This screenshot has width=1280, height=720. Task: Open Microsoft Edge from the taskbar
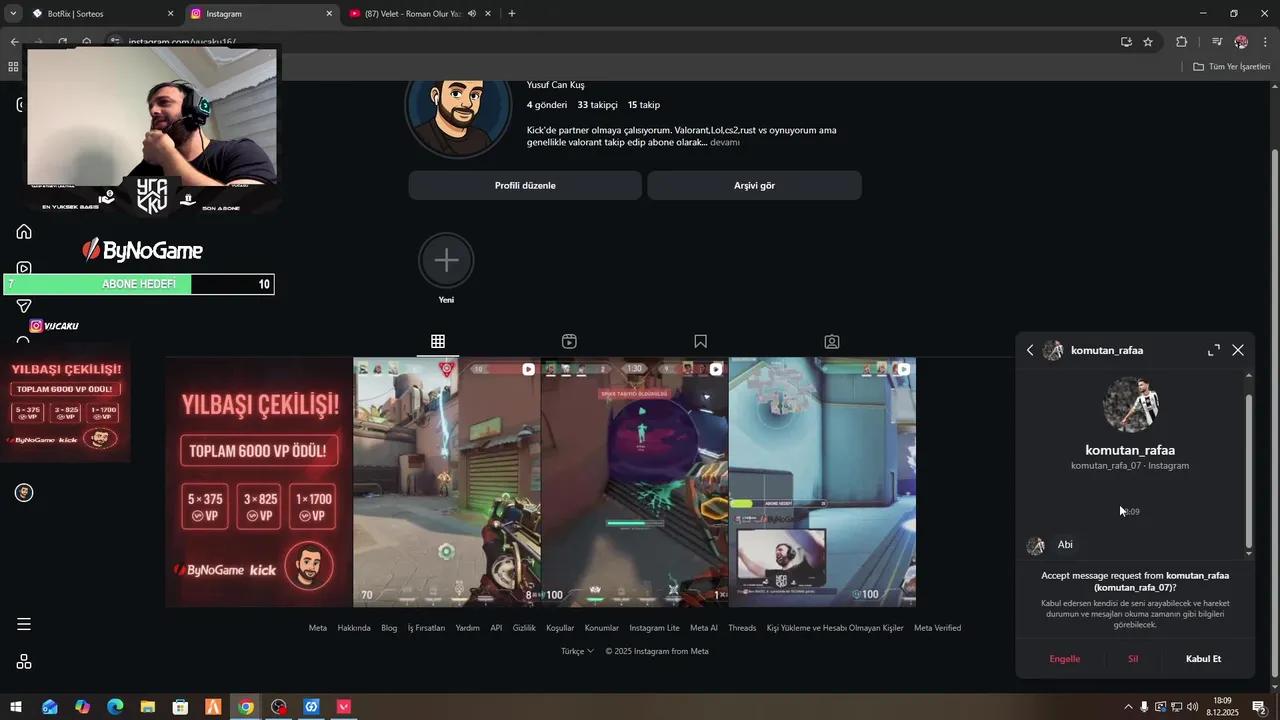[115, 707]
